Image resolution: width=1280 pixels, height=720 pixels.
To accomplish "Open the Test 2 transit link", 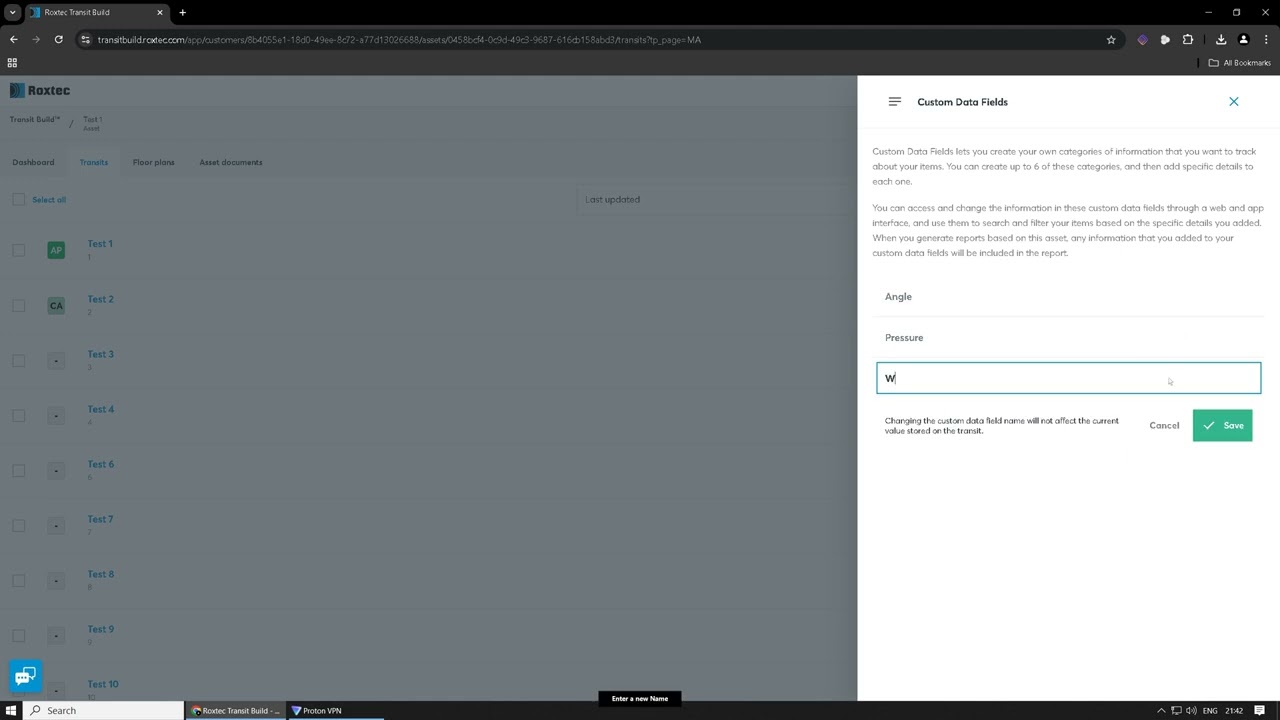I will (x=100, y=299).
